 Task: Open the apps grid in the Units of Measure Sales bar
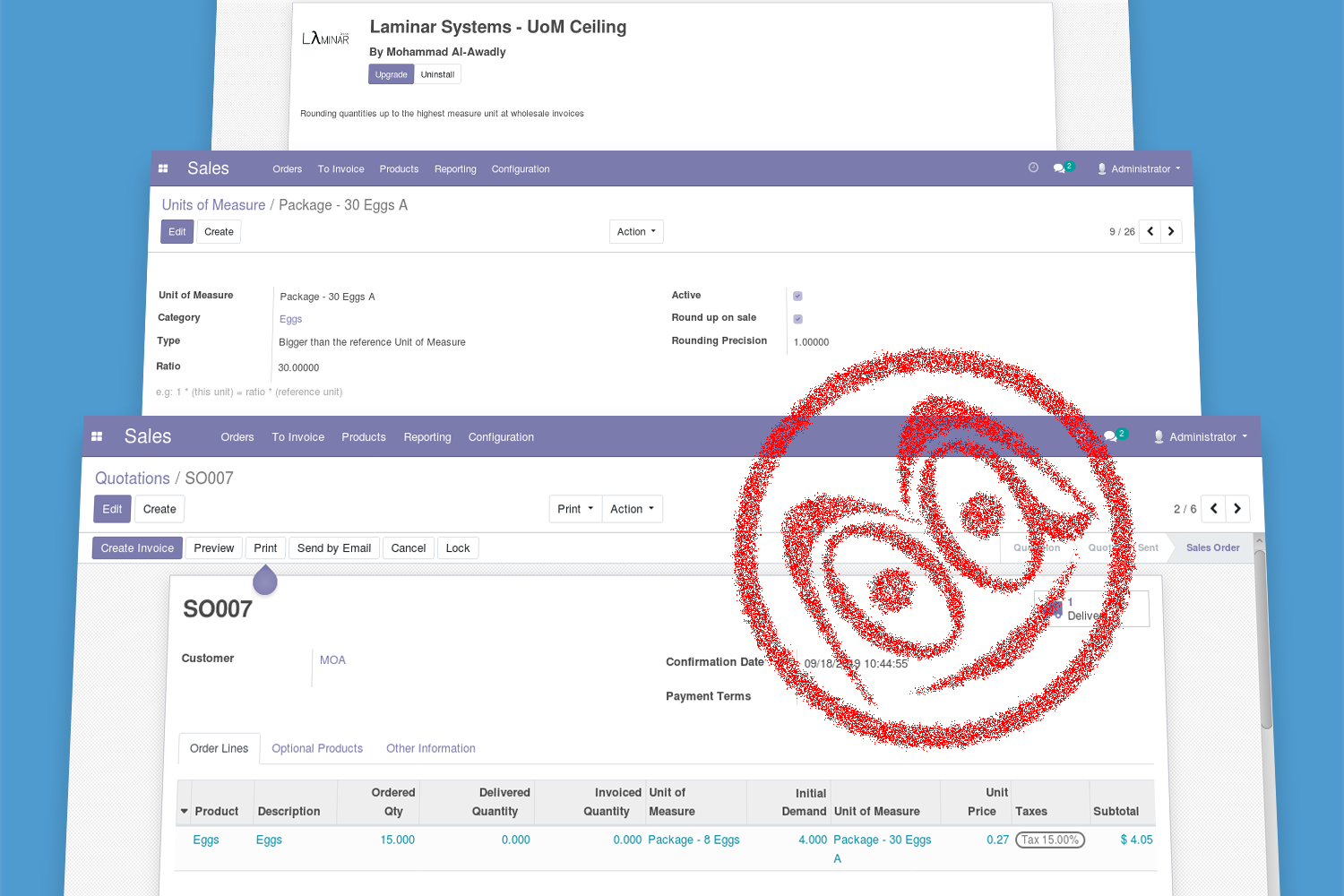pos(163,168)
